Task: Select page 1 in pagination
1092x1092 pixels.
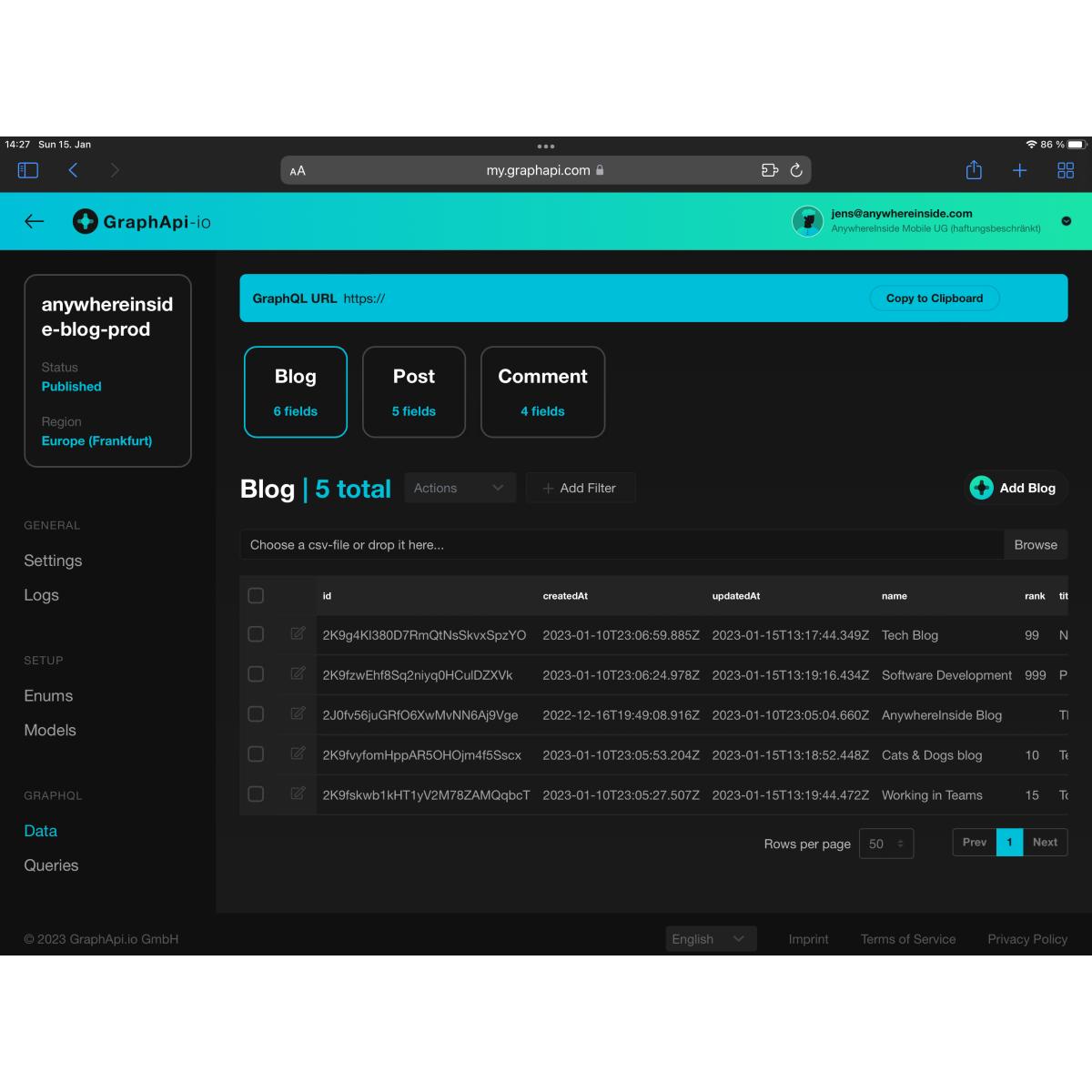Action: click(x=1009, y=843)
